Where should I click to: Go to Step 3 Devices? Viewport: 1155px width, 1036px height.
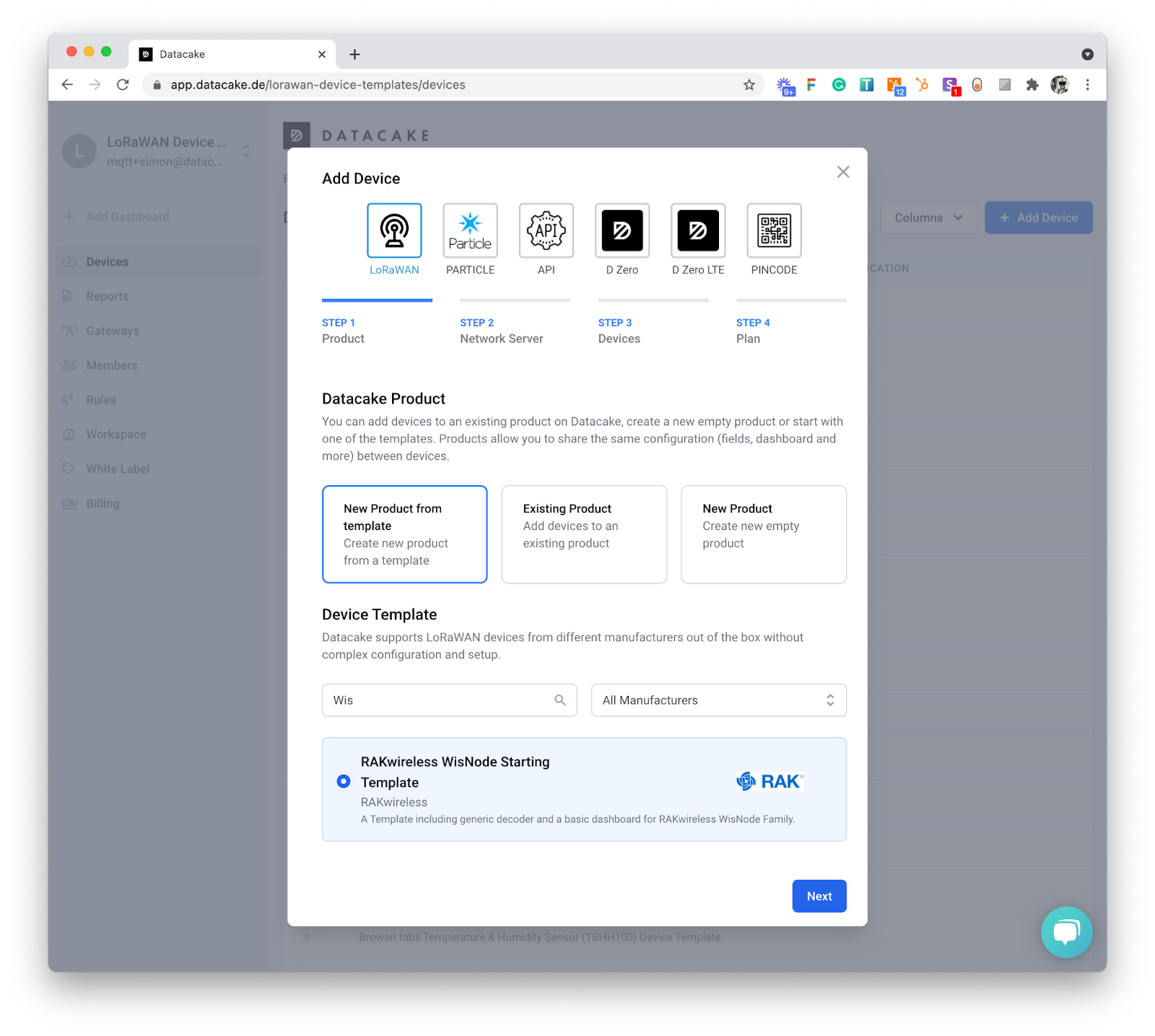coord(653,323)
